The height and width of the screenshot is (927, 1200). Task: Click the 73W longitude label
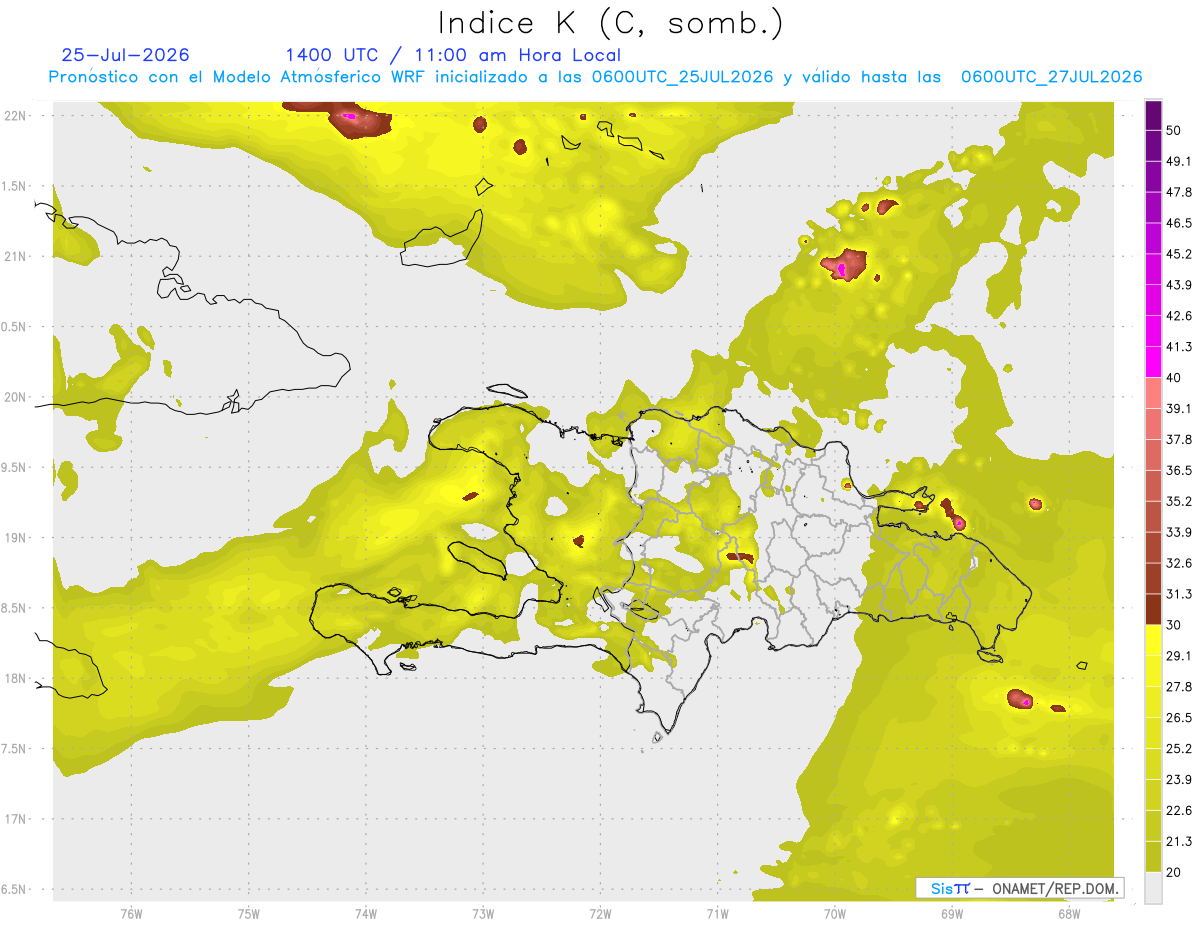tap(483, 913)
